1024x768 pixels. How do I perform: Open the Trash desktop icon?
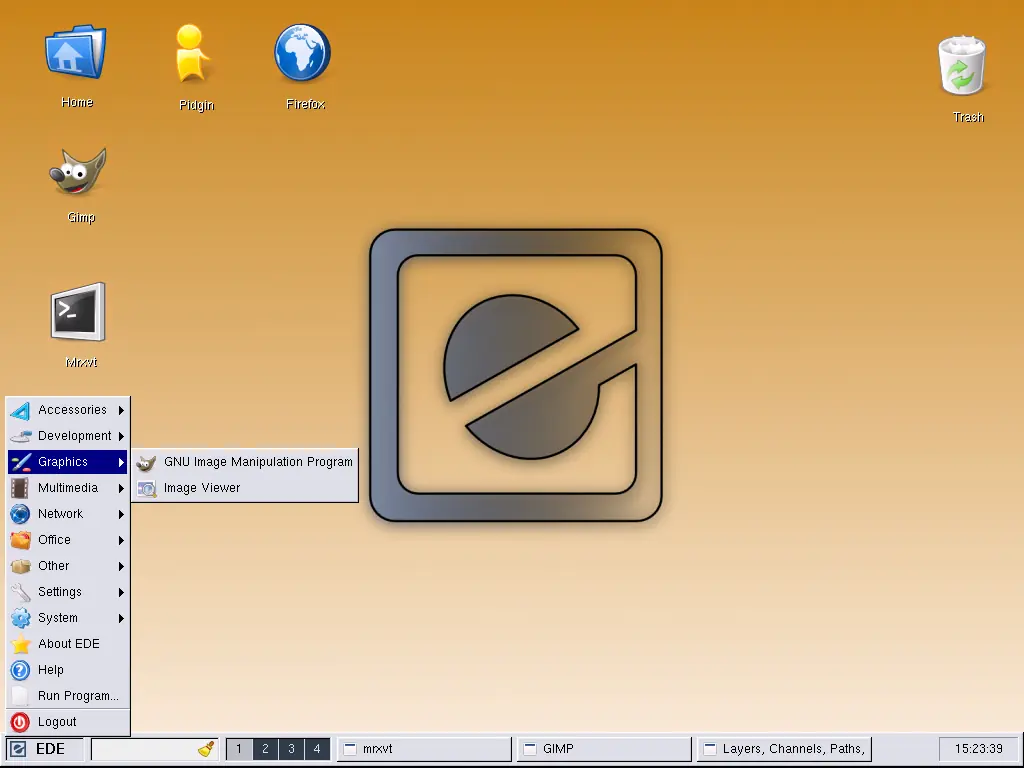[962, 65]
